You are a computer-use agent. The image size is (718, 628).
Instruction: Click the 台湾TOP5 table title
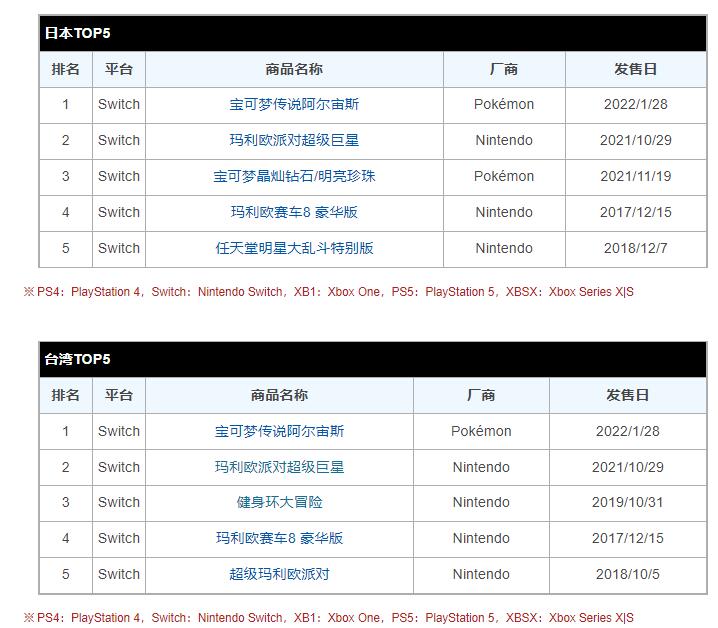(x=77, y=359)
